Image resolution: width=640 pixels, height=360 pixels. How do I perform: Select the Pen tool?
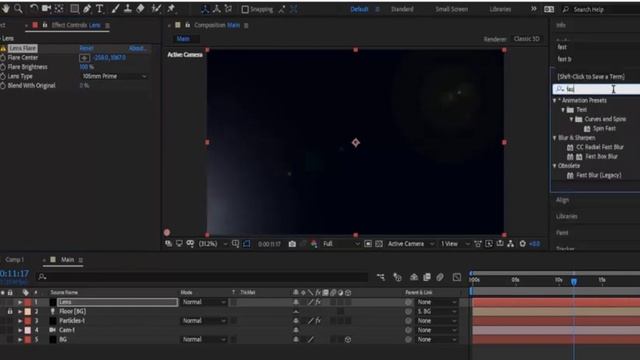click(x=87, y=9)
